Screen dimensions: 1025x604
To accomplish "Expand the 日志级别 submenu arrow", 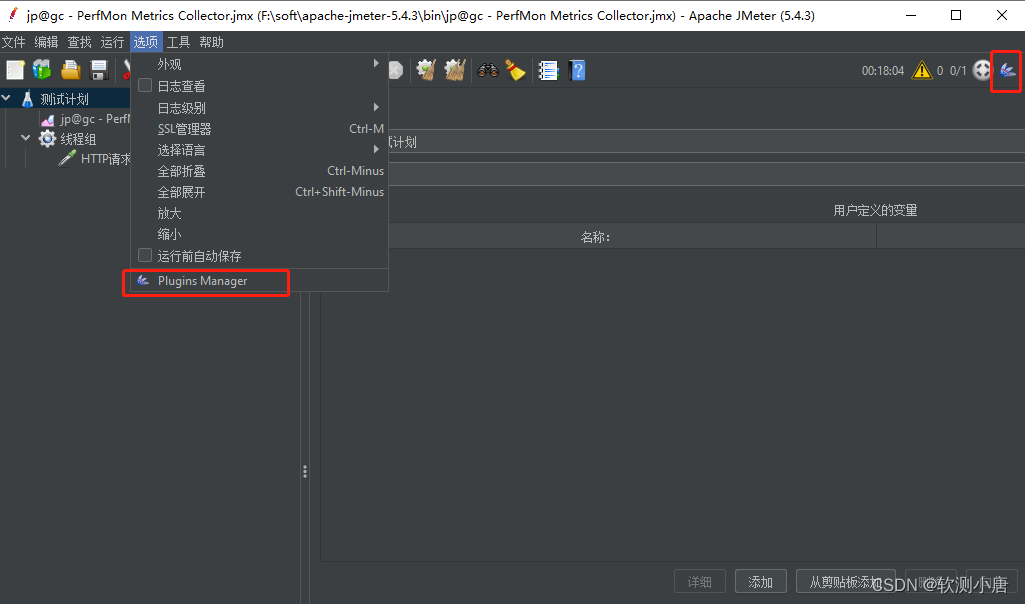I will coord(376,107).
